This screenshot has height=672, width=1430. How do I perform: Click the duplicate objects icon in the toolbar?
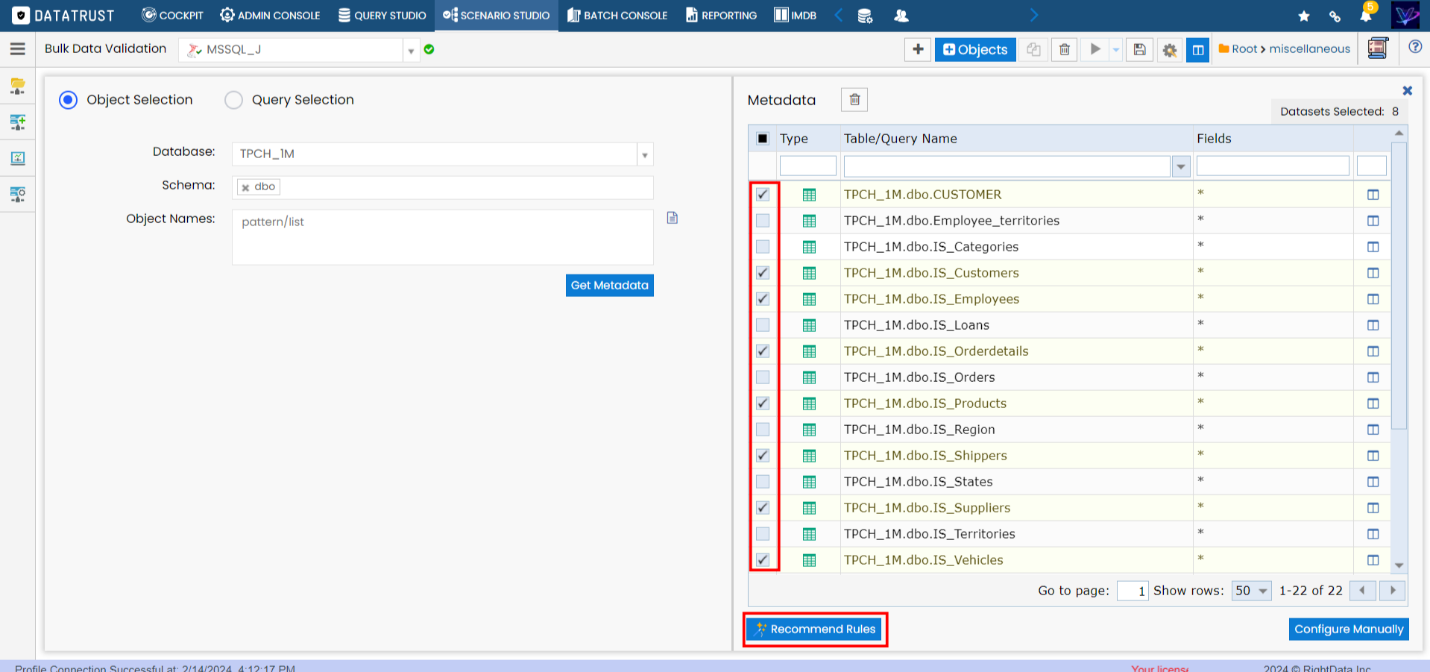coord(1033,49)
